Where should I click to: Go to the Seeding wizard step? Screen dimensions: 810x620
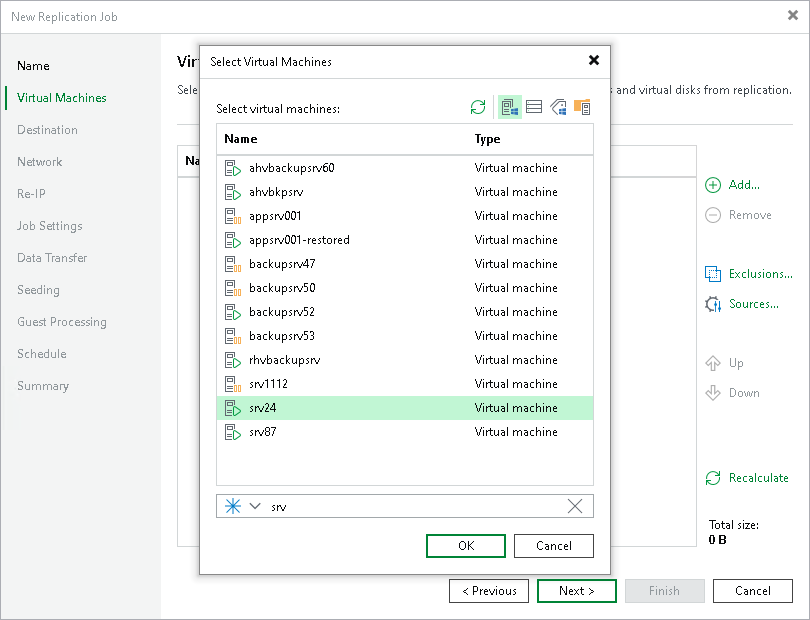(x=38, y=290)
